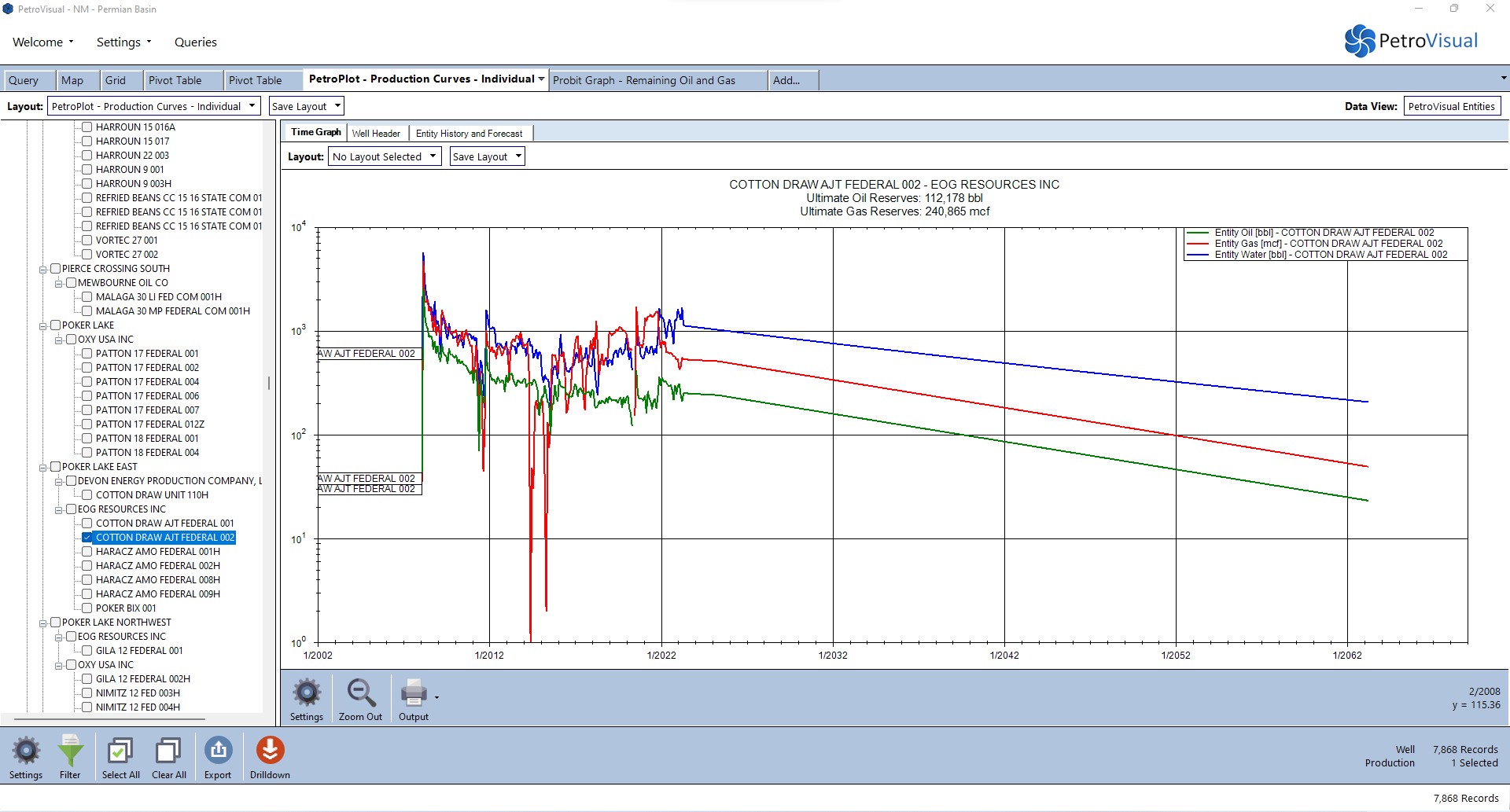
Task: Open the Queries menu
Action: click(x=195, y=42)
